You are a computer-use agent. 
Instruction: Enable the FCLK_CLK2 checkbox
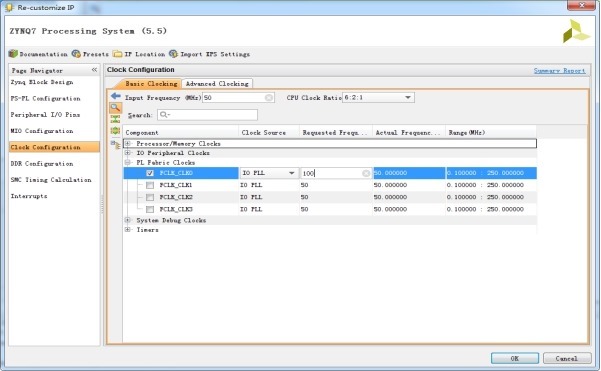coord(150,197)
